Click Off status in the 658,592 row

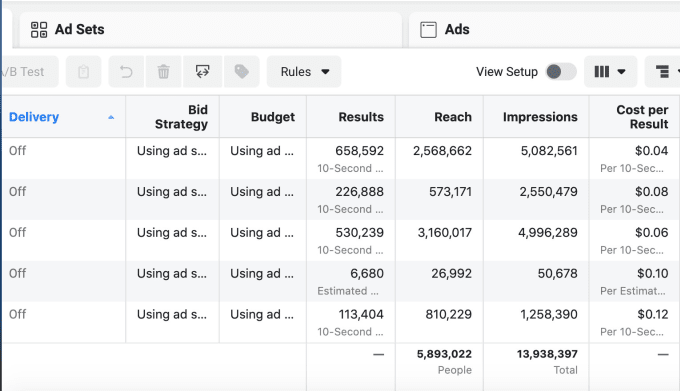(x=17, y=151)
